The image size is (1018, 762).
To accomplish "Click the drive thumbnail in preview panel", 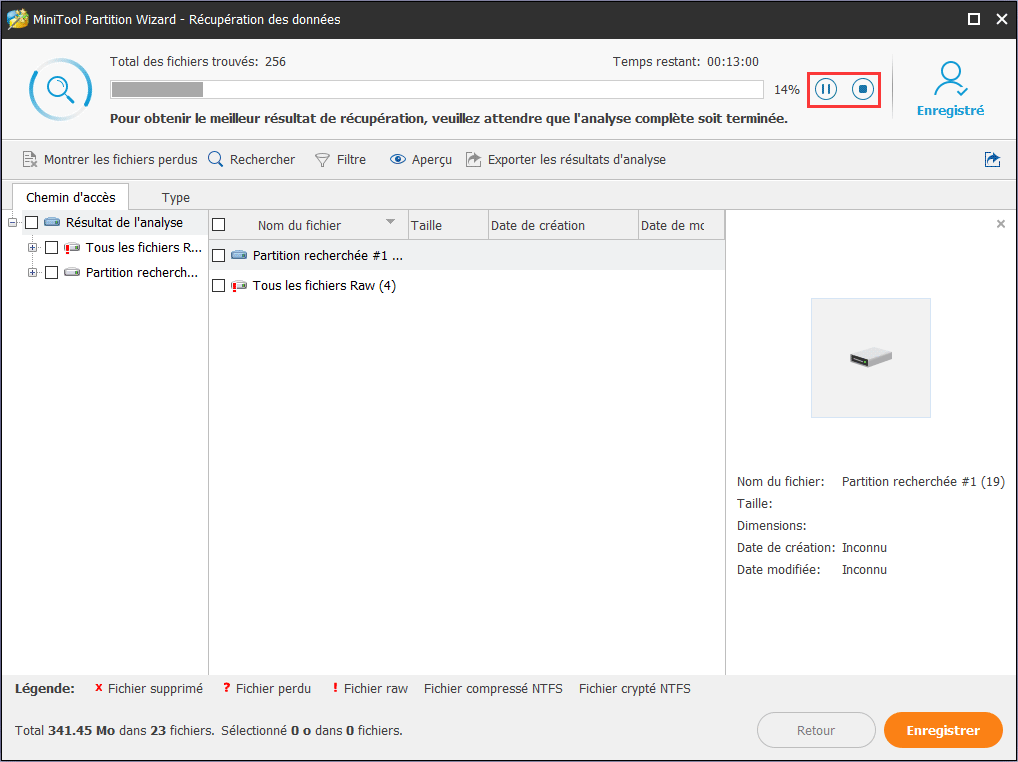I will click(x=871, y=358).
